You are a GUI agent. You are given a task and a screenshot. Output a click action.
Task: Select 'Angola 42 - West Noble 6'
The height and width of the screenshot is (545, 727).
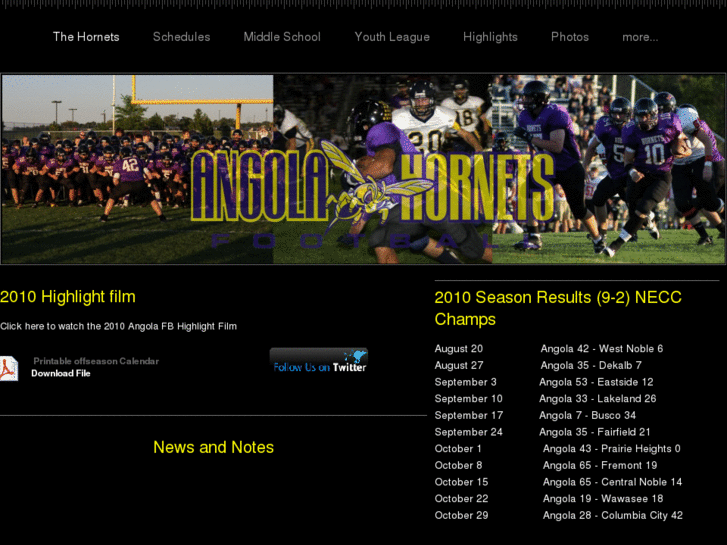pos(602,348)
